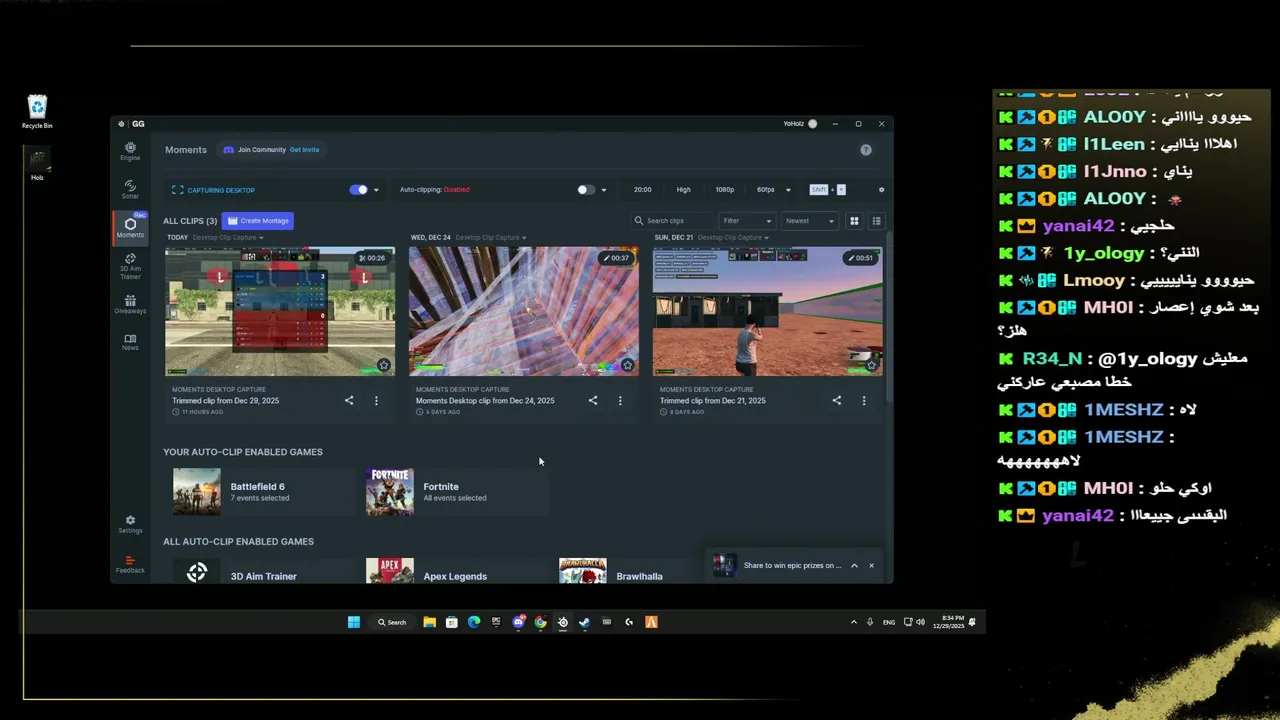Open the Giveaways sidebar section
This screenshot has height=720, width=1280.
pos(130,304)
